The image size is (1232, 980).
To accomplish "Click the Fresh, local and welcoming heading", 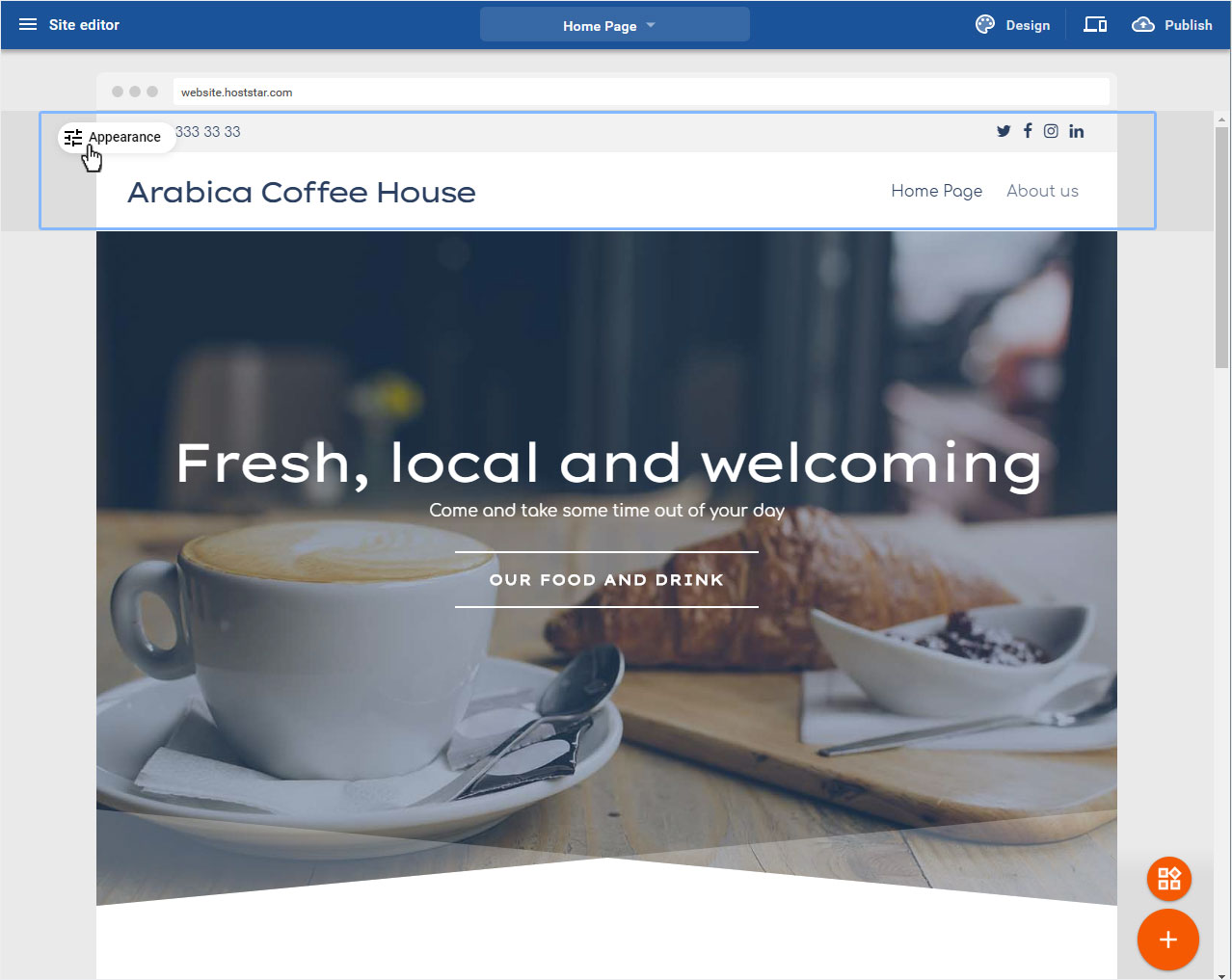I will pyautogui.click(x=608, y=464).
